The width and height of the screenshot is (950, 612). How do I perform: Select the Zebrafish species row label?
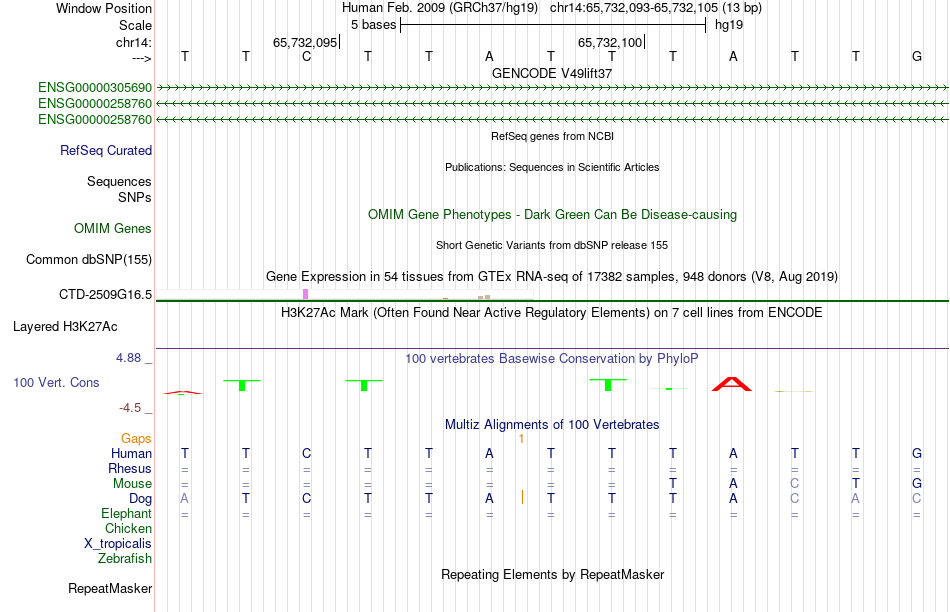[x=125, y=559]
